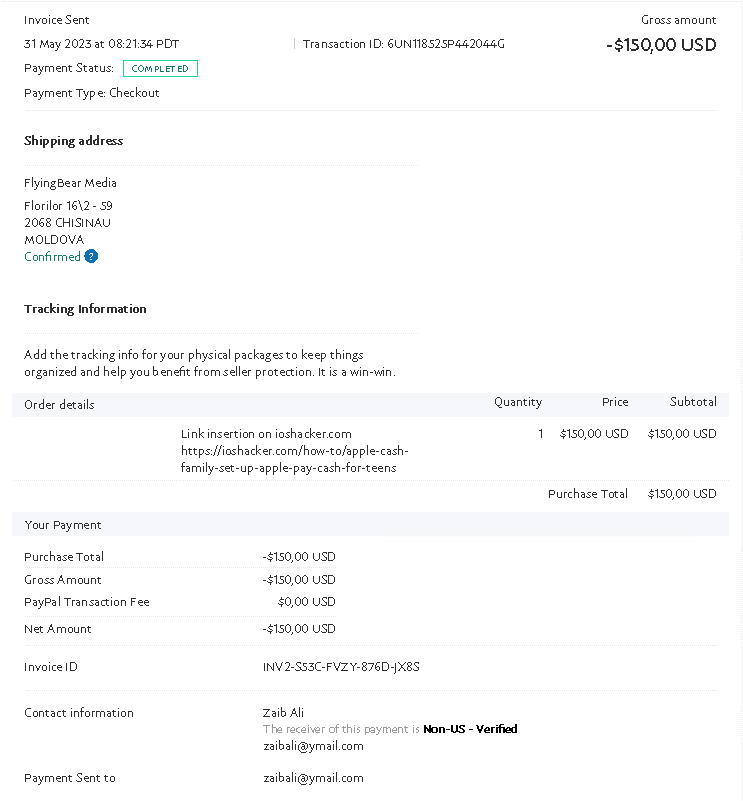Click the Order details section header
Viewport: 743px width, 801px height.
click(59, 405)
